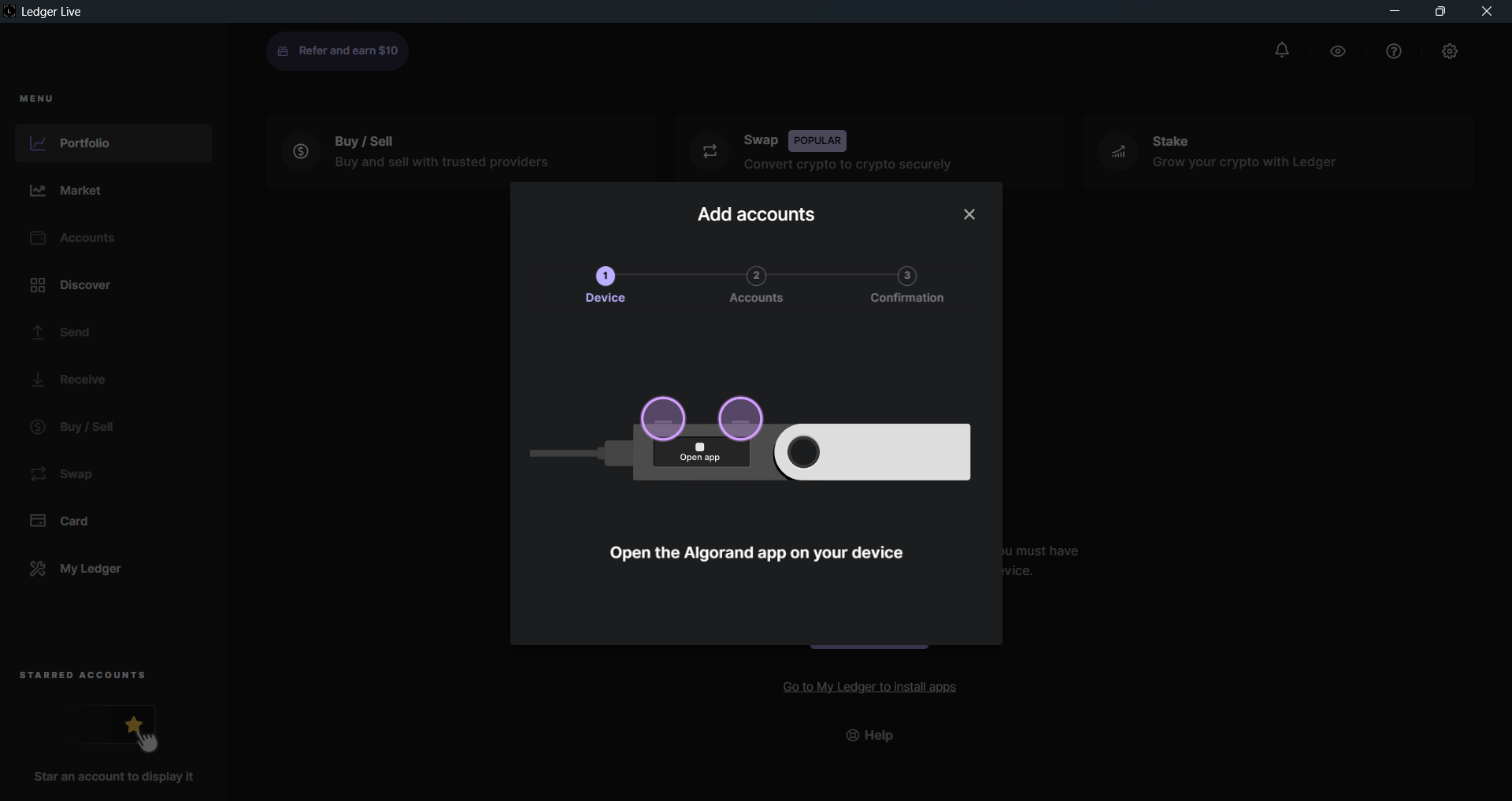Click Go to My Ledger to install apps

869,686
